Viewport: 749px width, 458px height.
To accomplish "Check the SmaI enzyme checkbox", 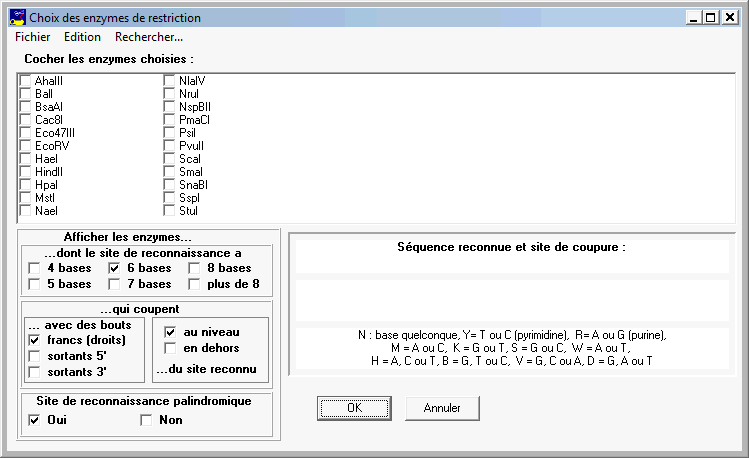I will (x=169, y=171).
